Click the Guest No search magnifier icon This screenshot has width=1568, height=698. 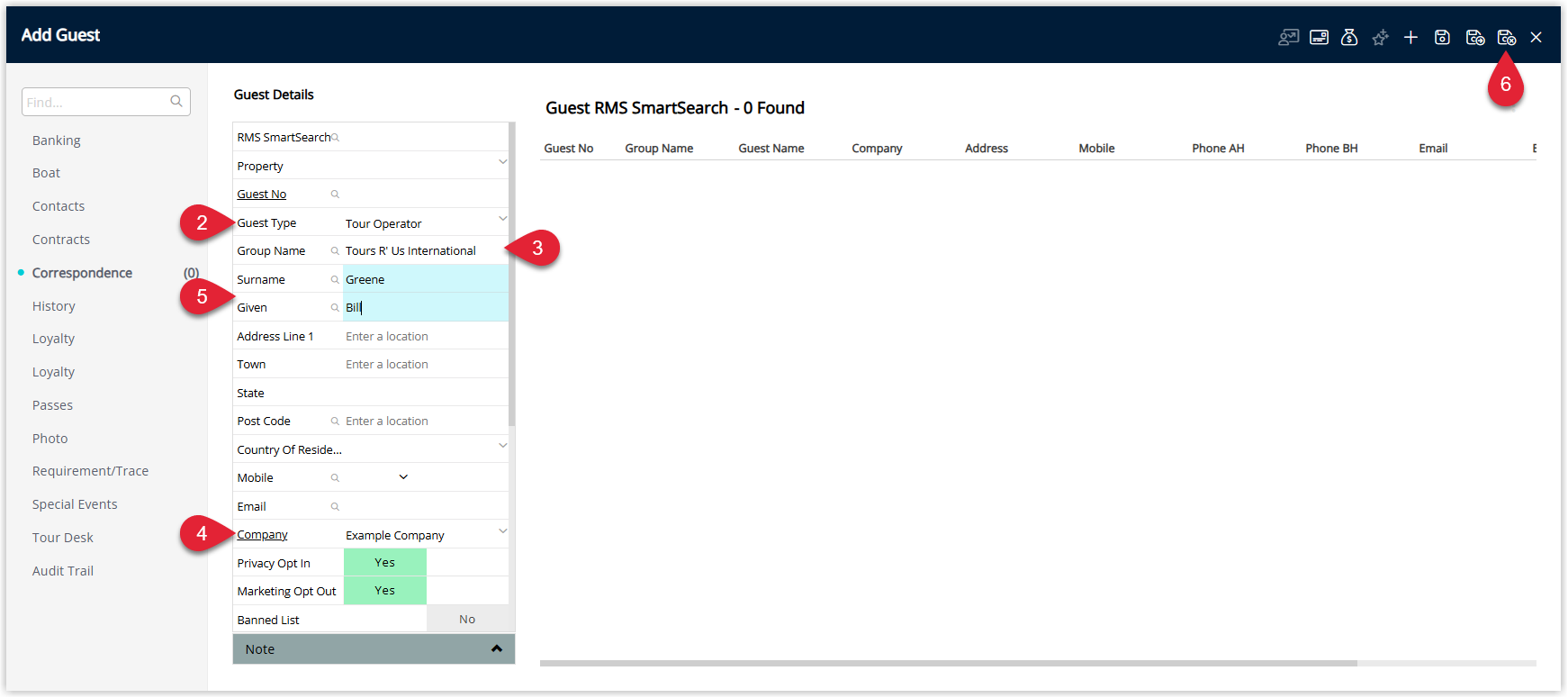click(x=335, y=195)
